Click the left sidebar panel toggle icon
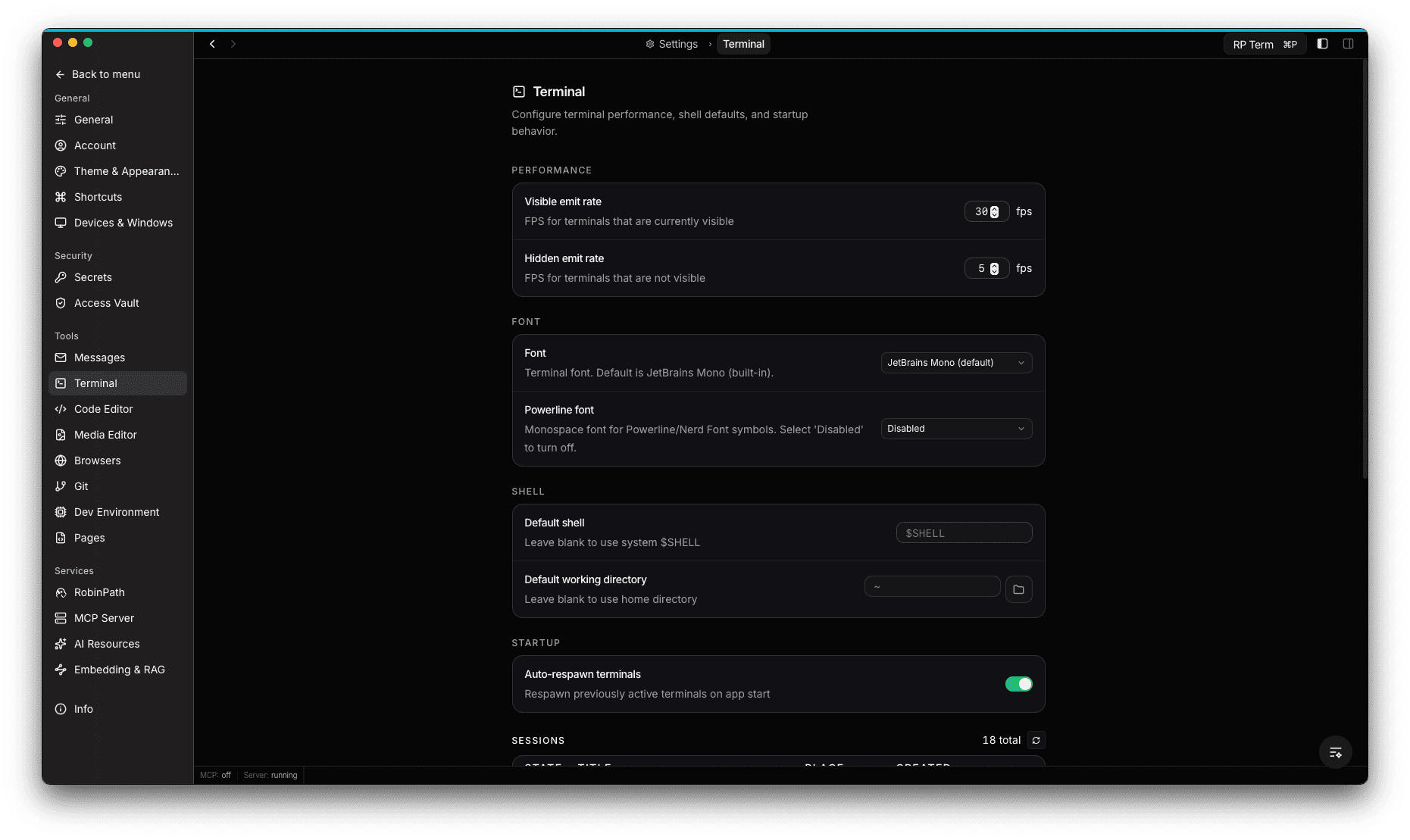The image size is (1410, 840). point(1322,44)
